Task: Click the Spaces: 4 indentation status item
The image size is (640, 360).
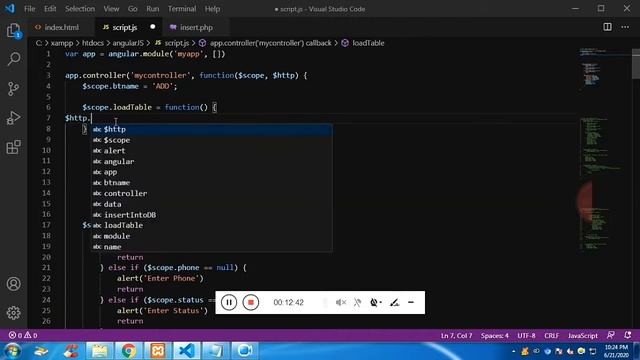Action: coord(494,336)
